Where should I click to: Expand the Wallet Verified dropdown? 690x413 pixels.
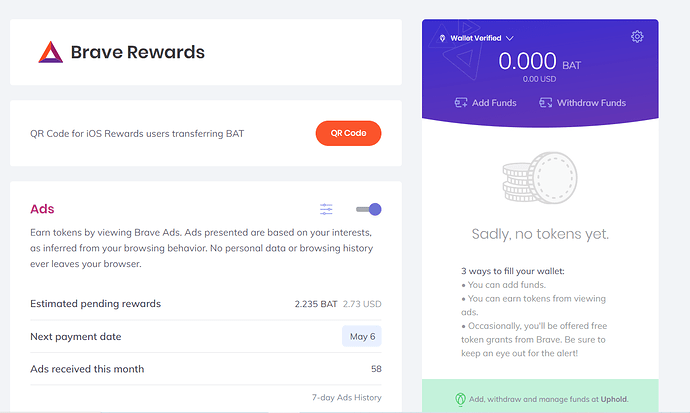pyautogui.click(x=509, y=38)
